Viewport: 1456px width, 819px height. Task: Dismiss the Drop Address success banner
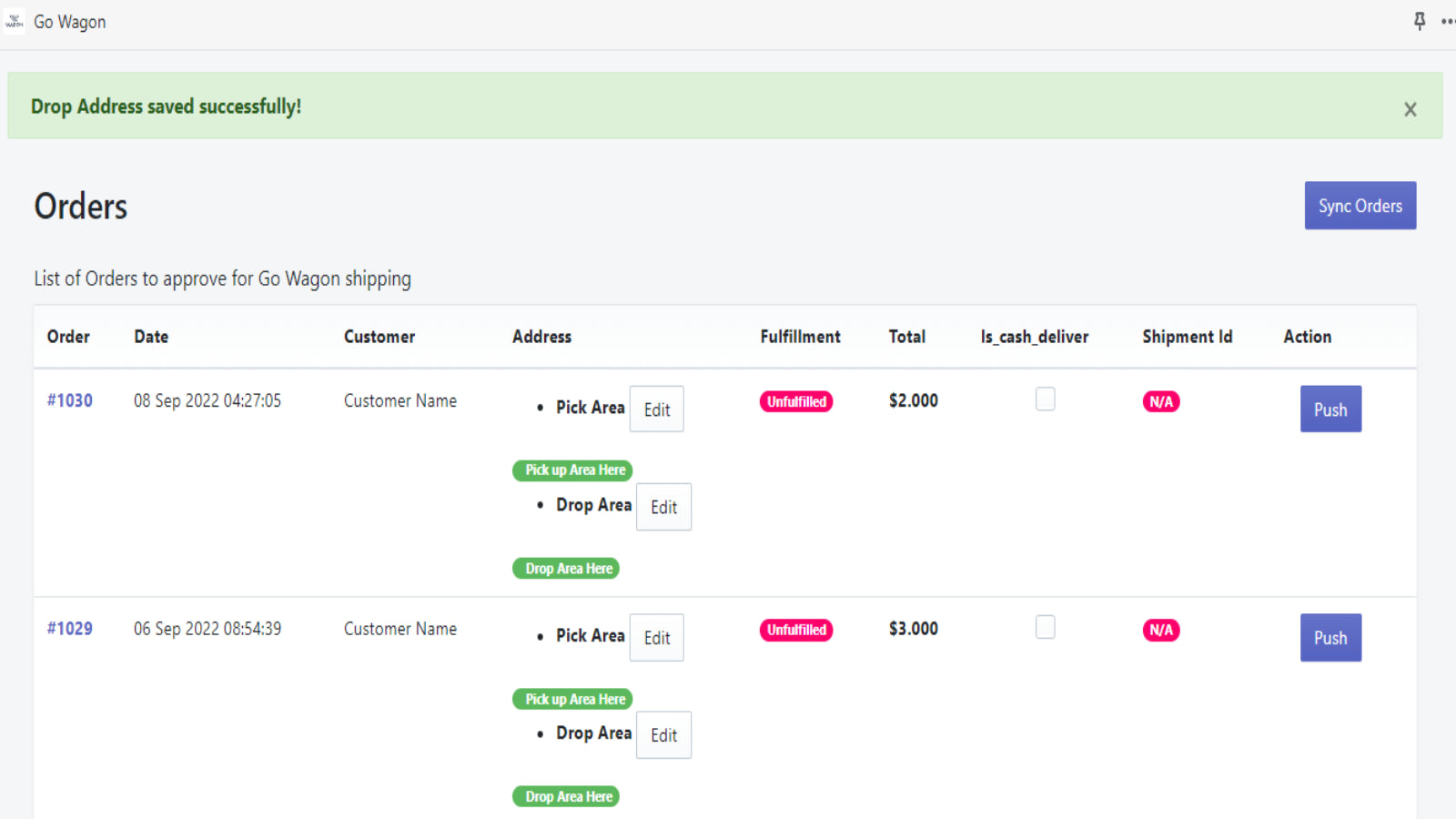click(x=1410, y=108)
